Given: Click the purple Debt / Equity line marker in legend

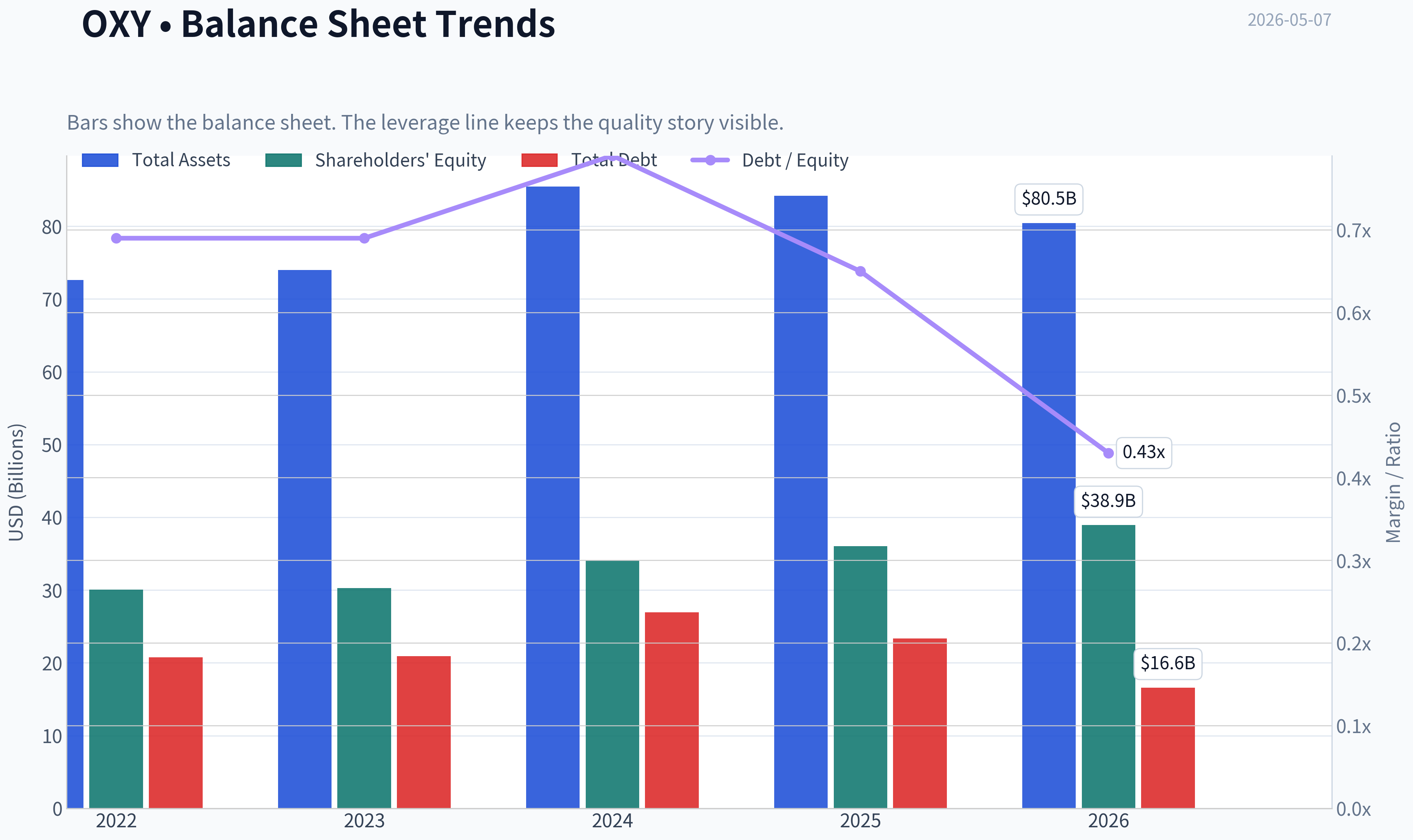Looking at the screenshot, I should [710, 160].
